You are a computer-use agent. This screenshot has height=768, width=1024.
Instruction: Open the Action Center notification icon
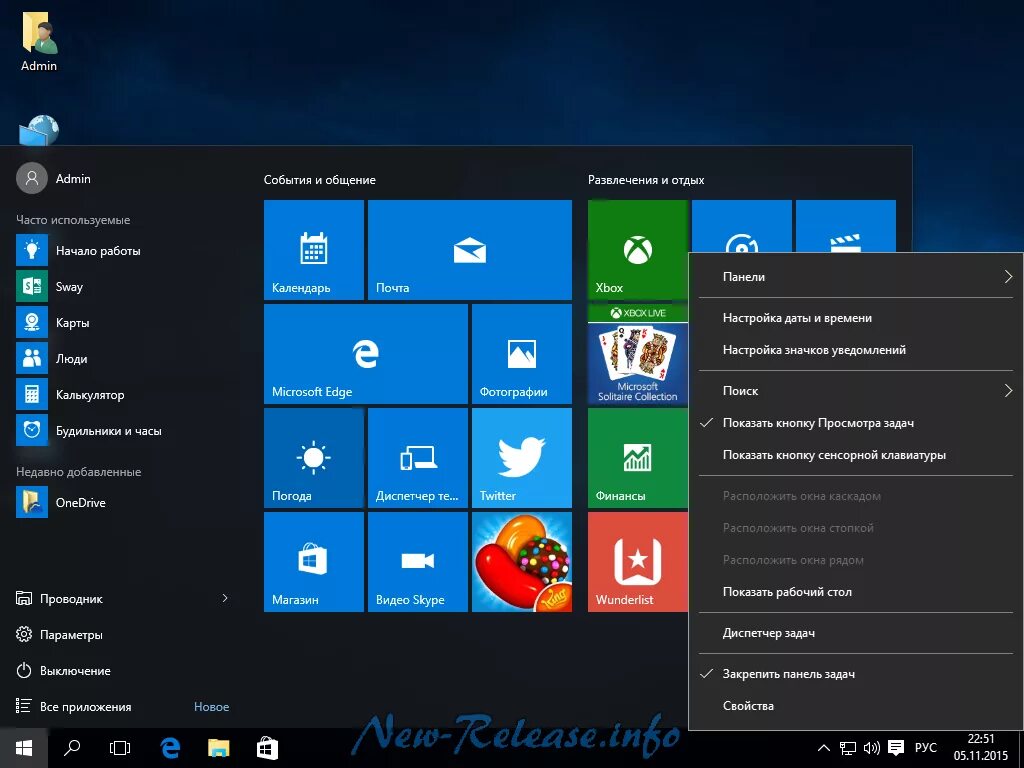tap(896, 748)
